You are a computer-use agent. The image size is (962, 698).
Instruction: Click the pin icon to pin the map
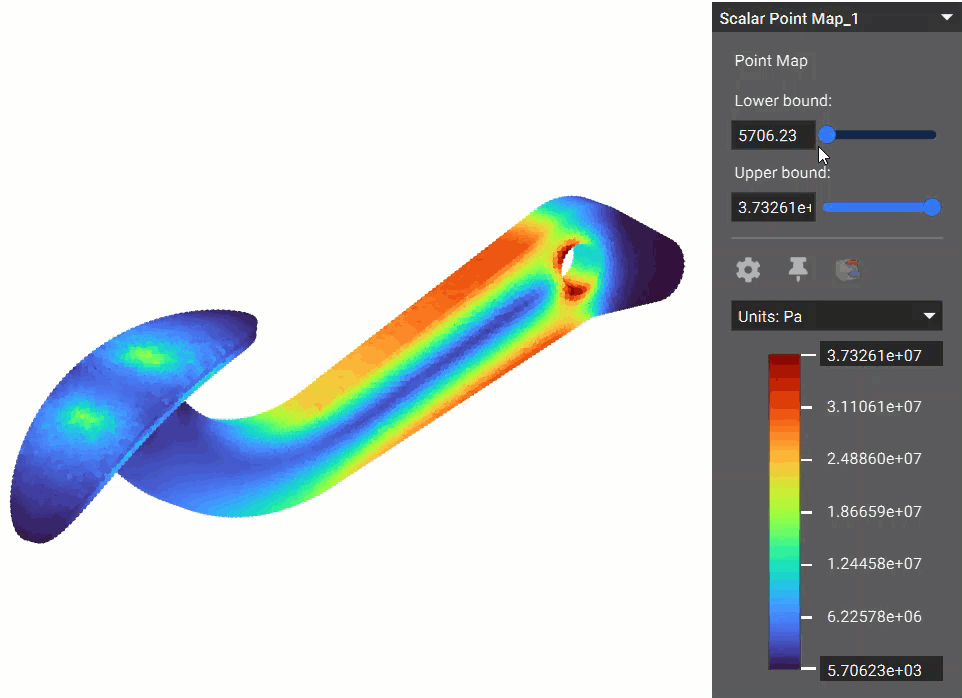click(x=798, y=268)
